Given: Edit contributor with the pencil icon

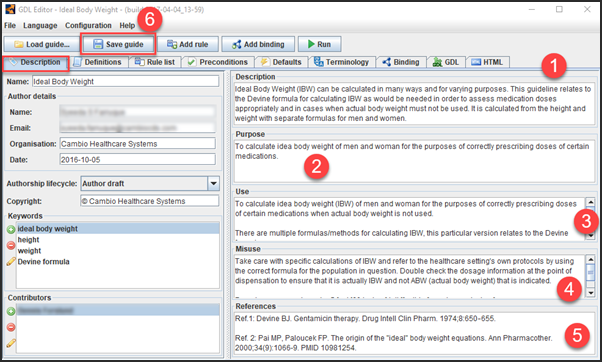Looking at the screenshot, I should [x=11, y=343].
